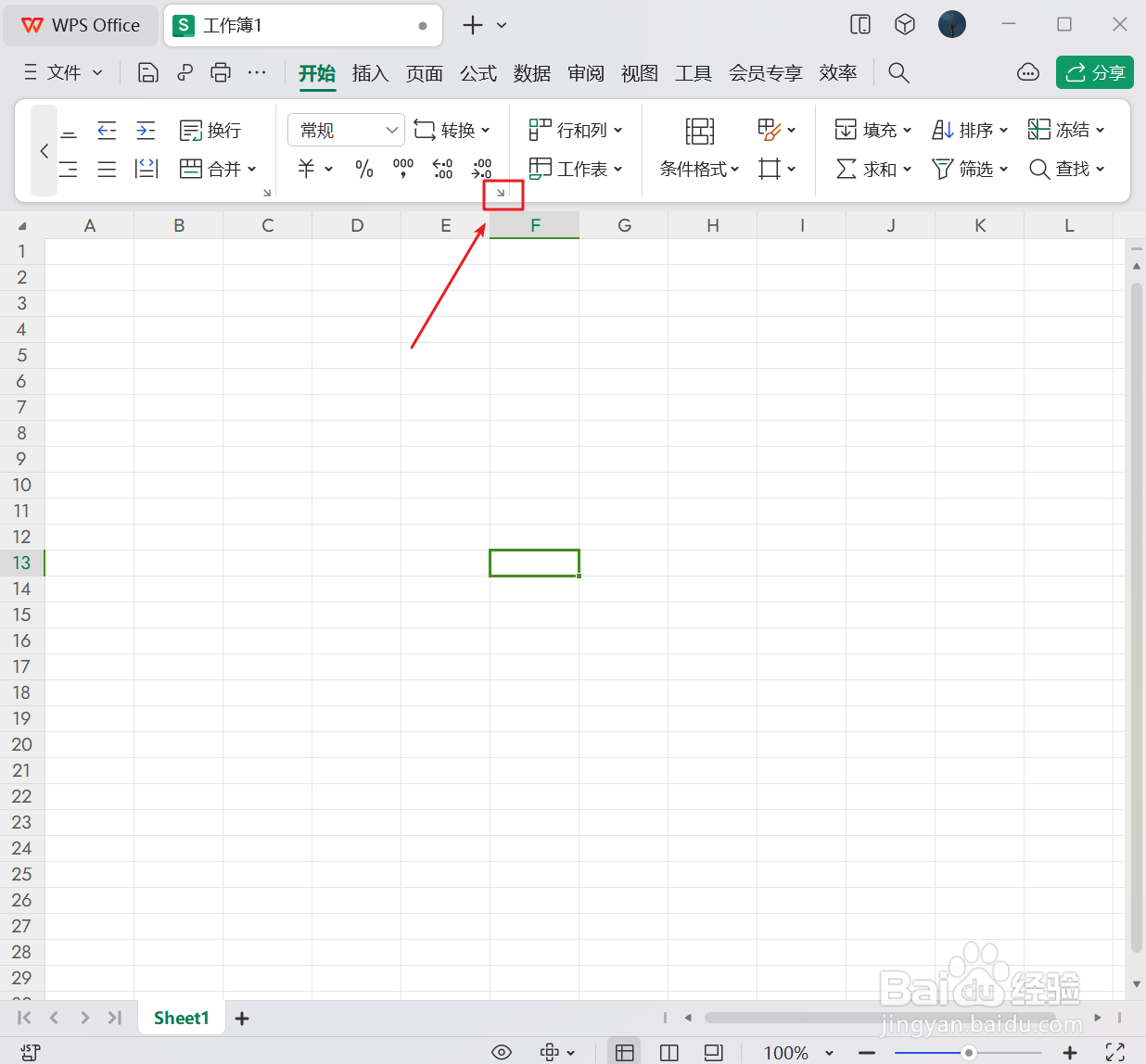The height and width of the screenshot is (1064, 1146).
Task: Click the 3D box icon in title bar
Action: pyautogui.click(x=905, y=25)
